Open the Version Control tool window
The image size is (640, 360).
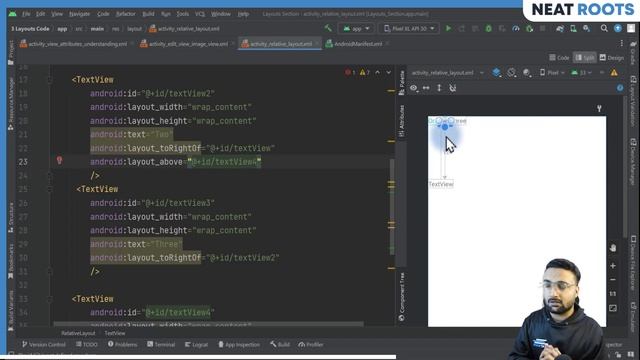coord(44,344)
